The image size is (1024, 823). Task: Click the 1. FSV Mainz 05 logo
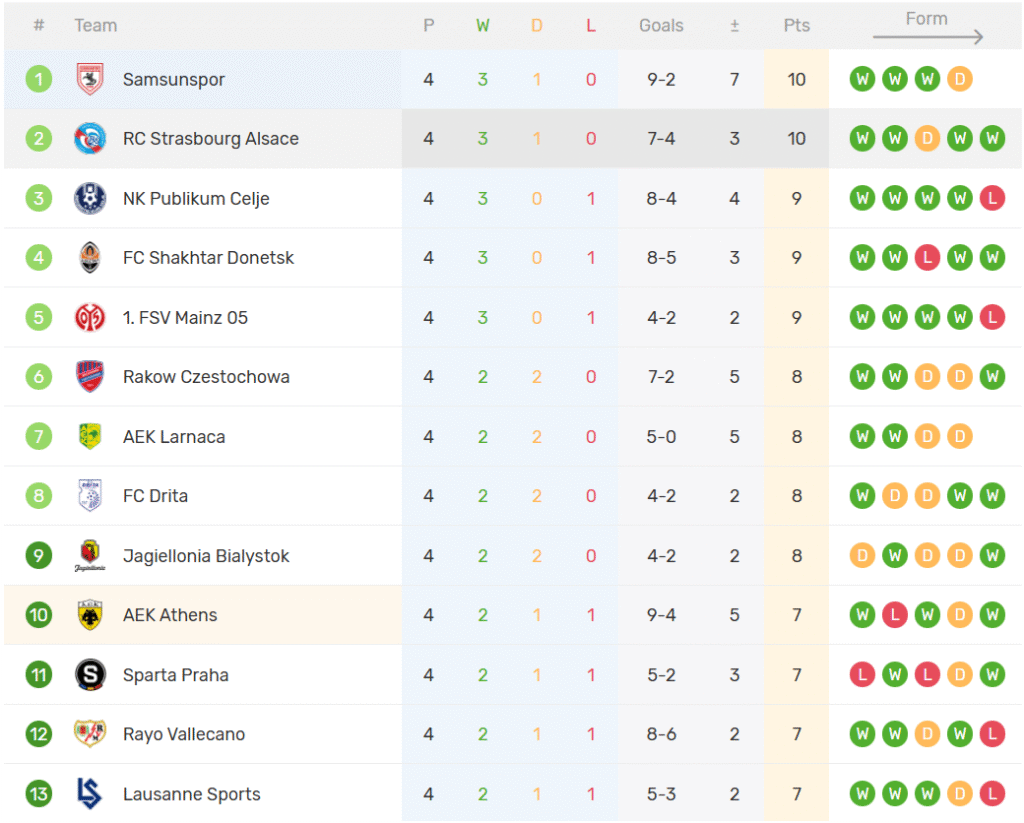(x=90, y=318)
